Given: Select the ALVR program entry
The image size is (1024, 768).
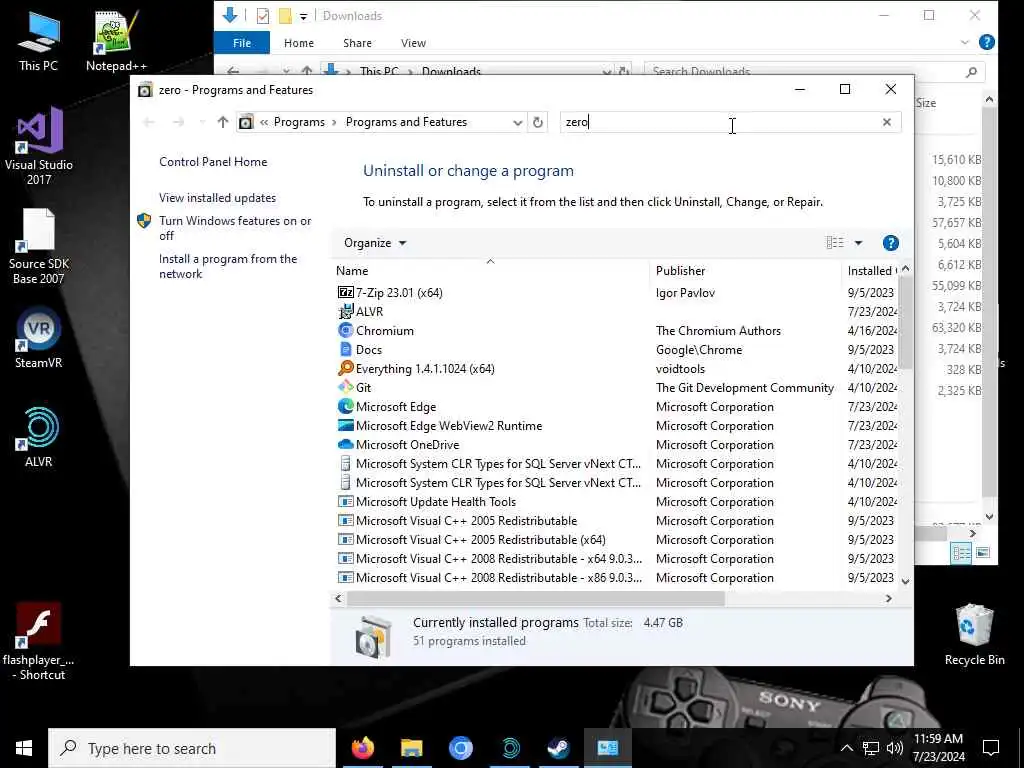Looking at the screenshot, I should coord(360,312).
